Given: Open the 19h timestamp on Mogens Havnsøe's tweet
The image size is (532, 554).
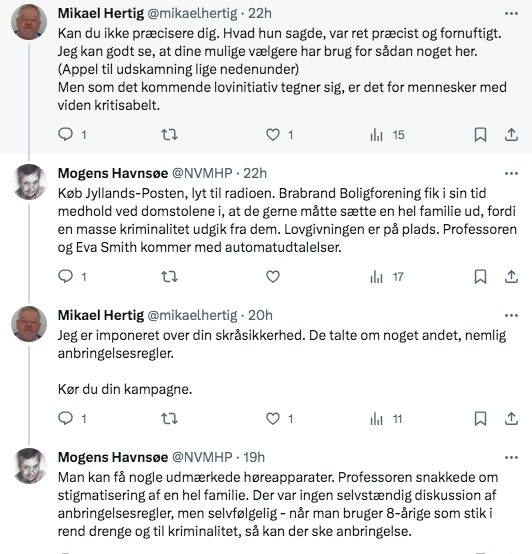Looking at the screenshot, I should click(x=254, y=457).
